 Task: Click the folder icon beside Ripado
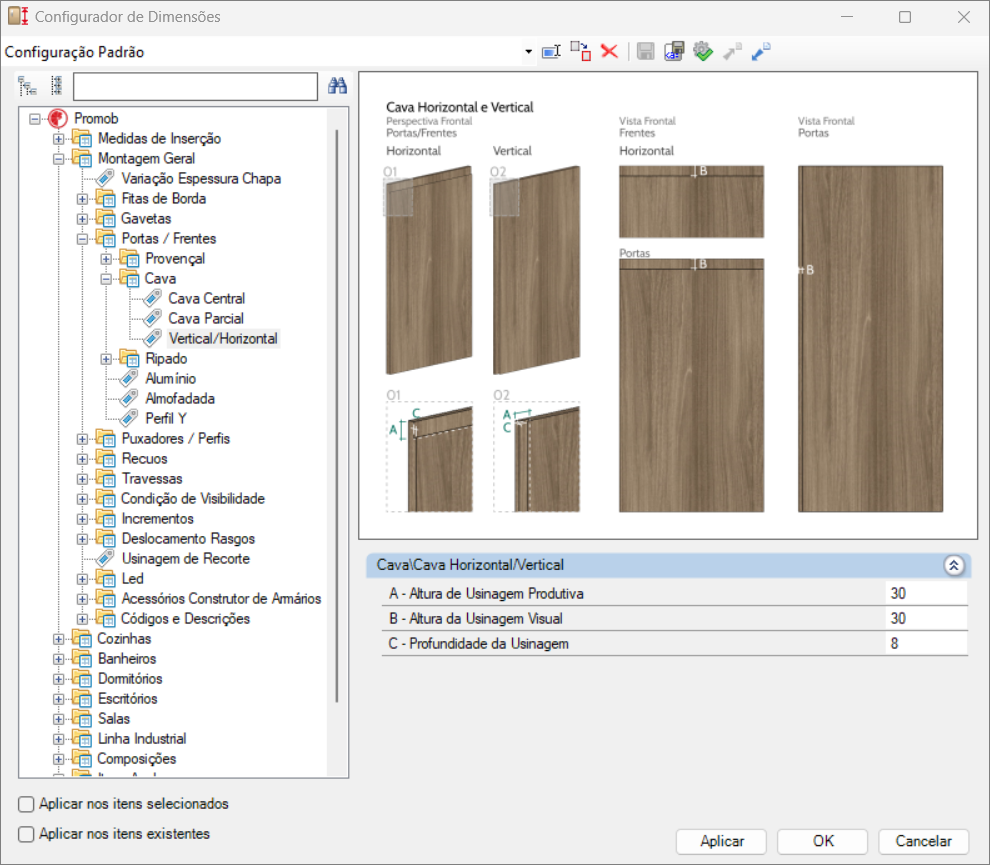[129, 358]
